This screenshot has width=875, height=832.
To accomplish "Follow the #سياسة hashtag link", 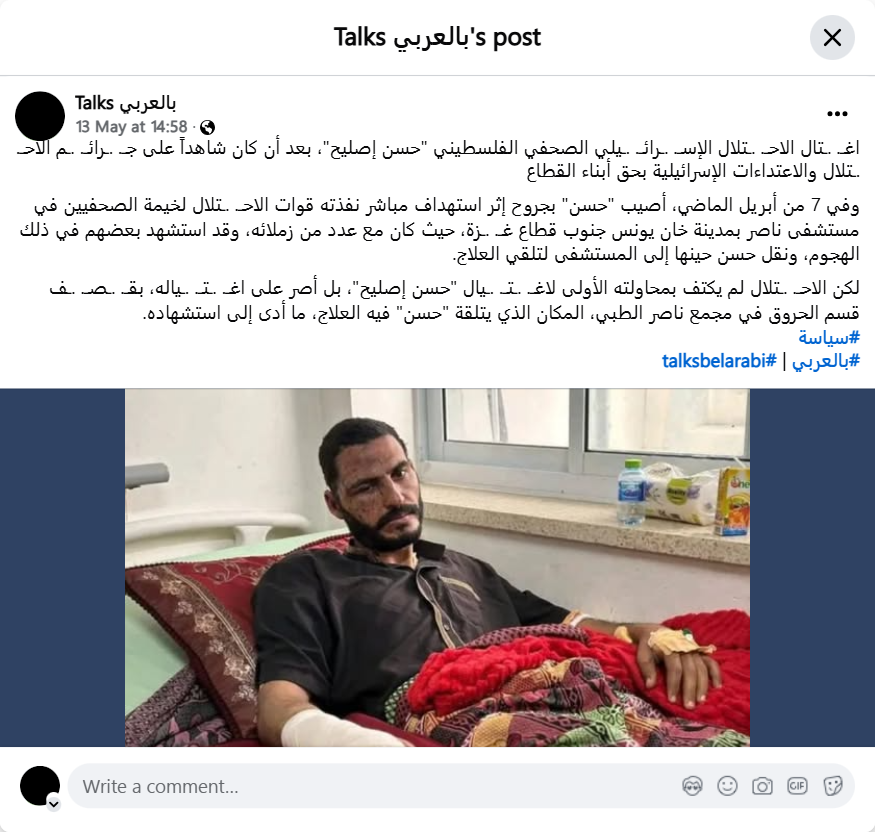I will (x=829, y=337).
